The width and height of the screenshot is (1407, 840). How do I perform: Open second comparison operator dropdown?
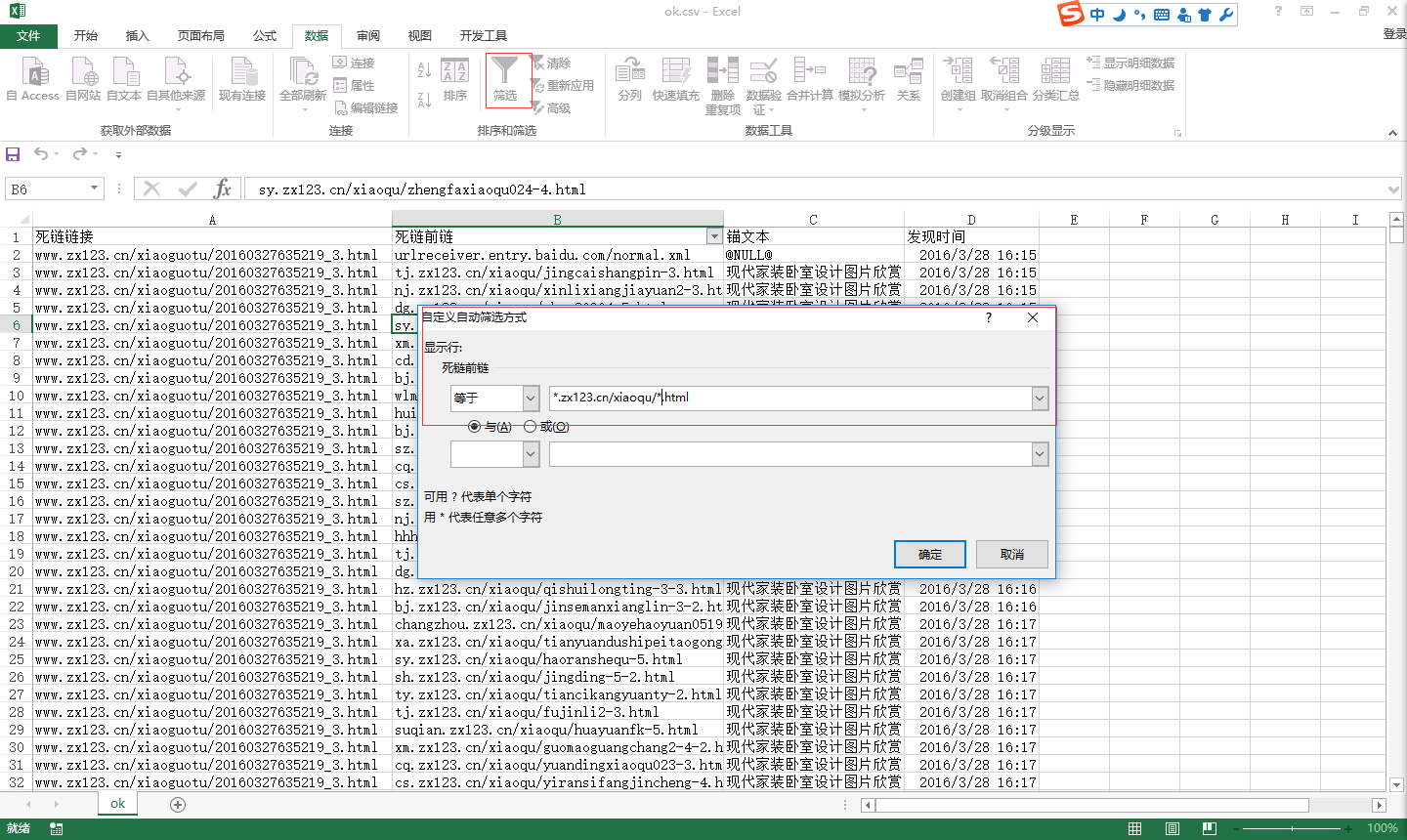click(531, 454)
